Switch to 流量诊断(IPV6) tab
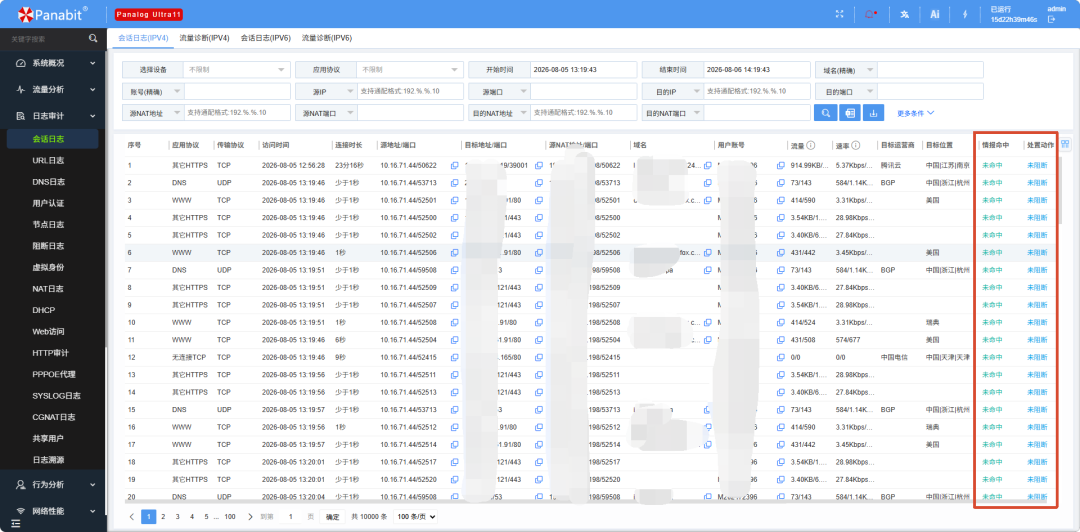This screenshot has width=1080, height=532. coord(326,38)
